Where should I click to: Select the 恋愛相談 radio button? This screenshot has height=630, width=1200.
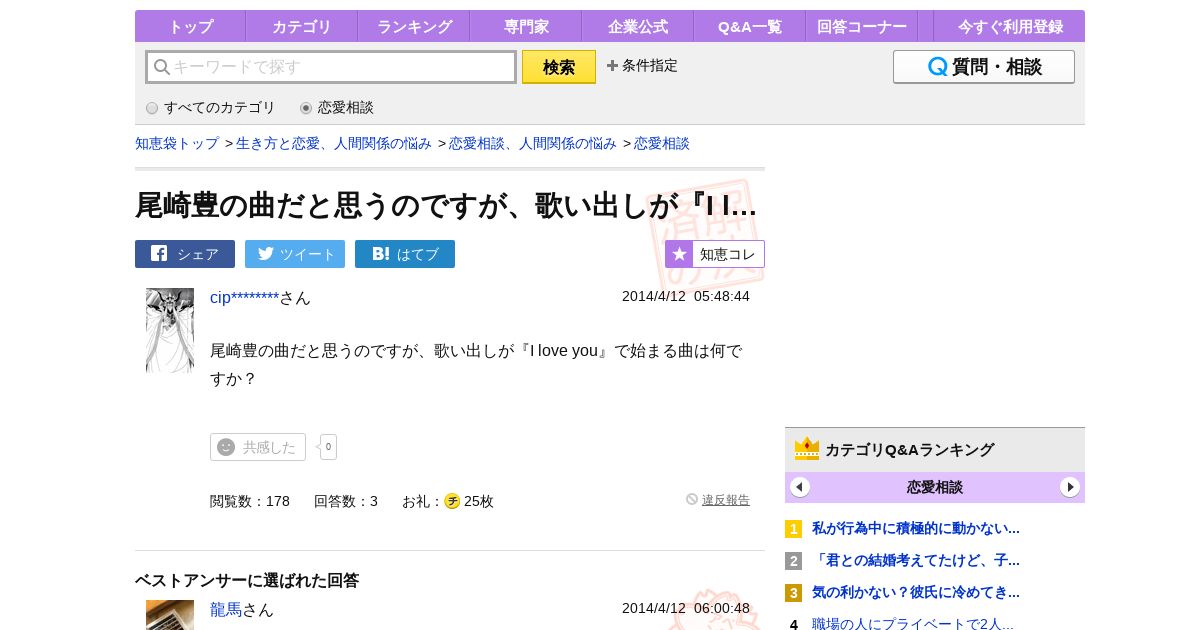coord(306,108)
